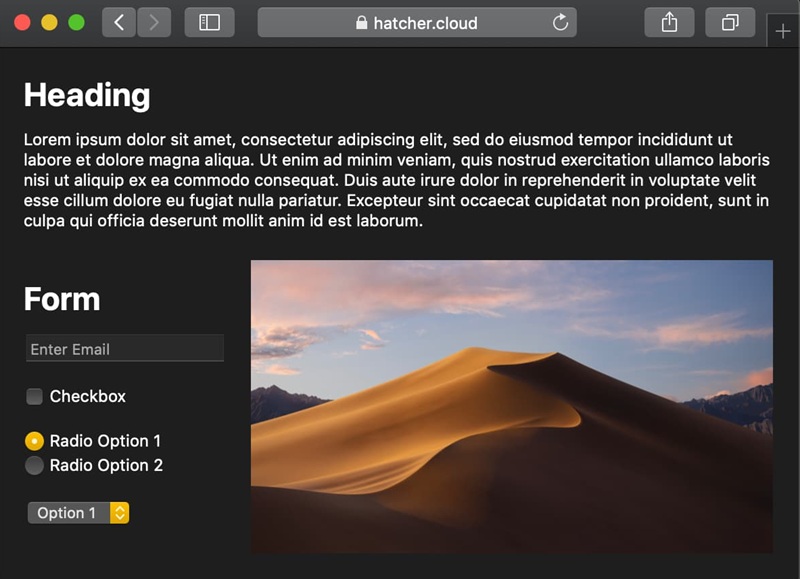Open the Share menu
800x579 pixels.
[x=669, y=22]
